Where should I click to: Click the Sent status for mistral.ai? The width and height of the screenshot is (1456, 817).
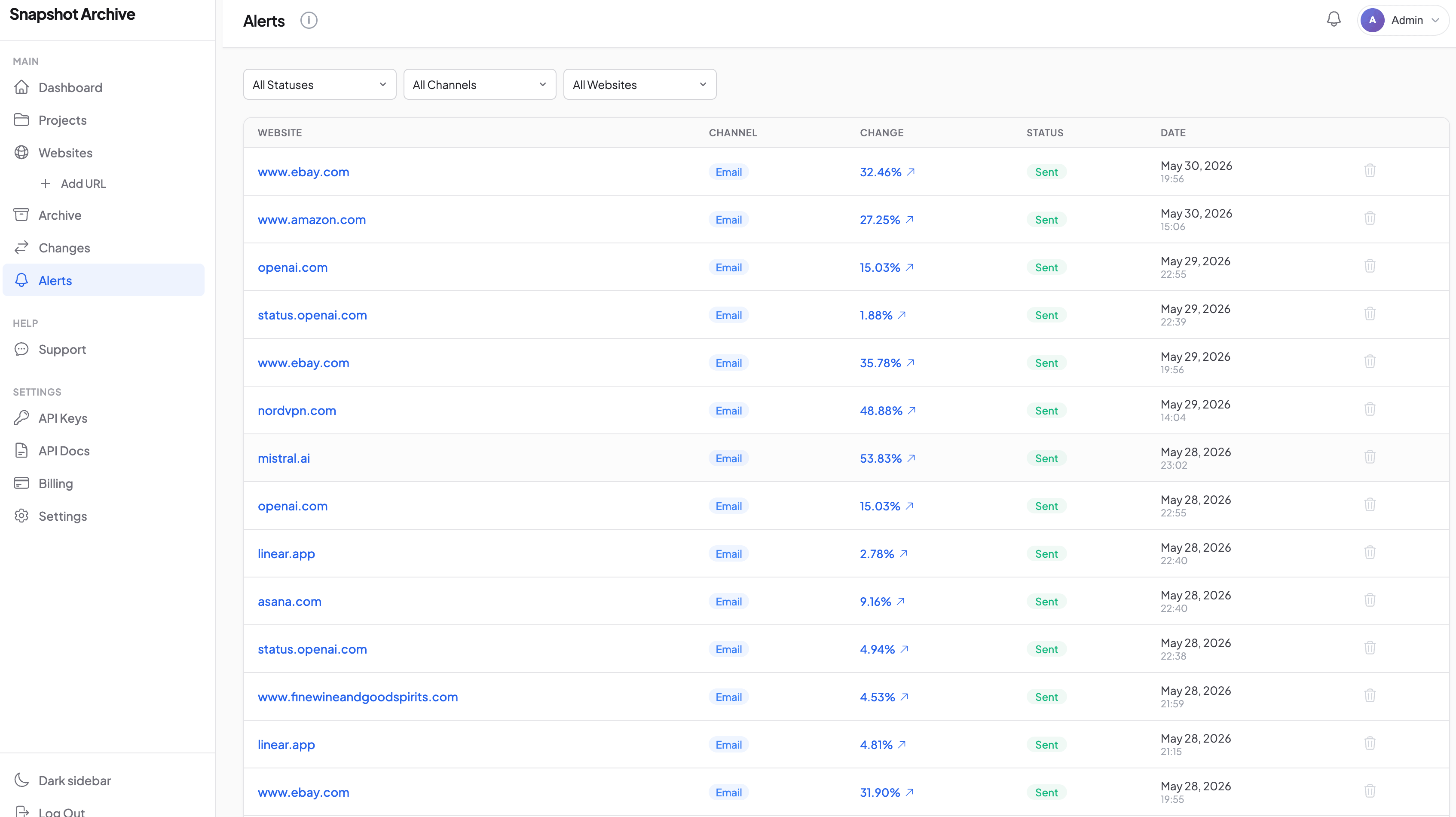1046,458
